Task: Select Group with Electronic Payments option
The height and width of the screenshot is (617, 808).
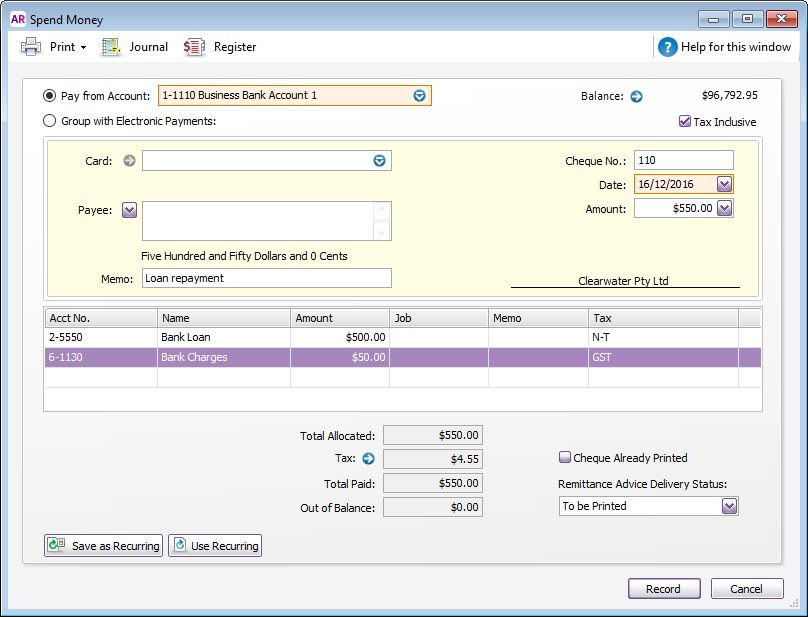Action: 50,121
